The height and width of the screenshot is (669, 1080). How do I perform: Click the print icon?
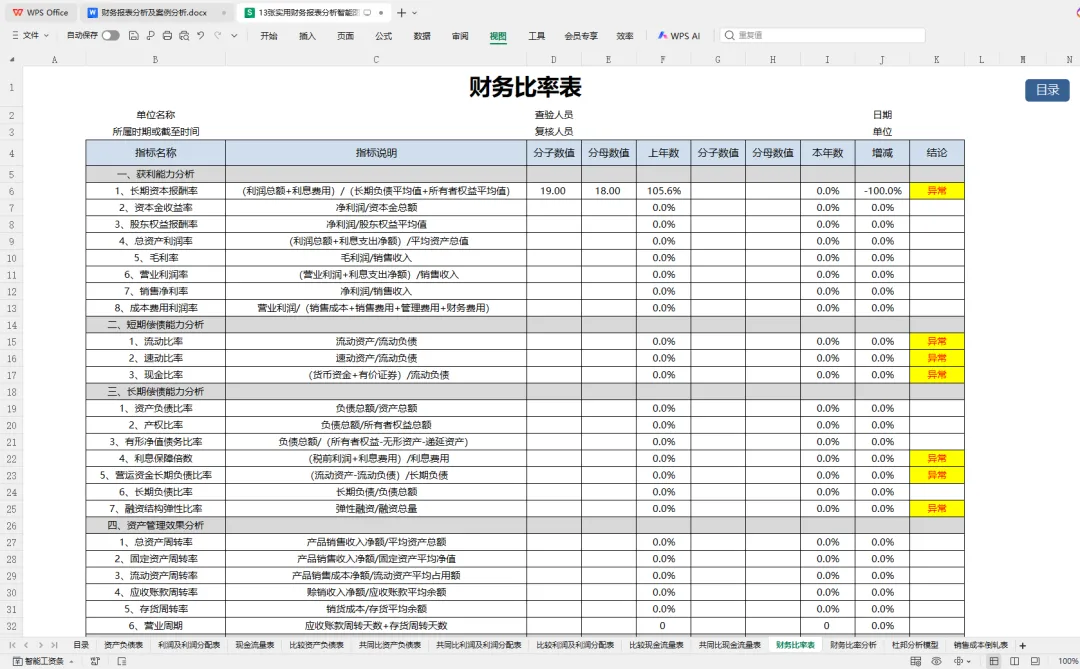[167, 35]
